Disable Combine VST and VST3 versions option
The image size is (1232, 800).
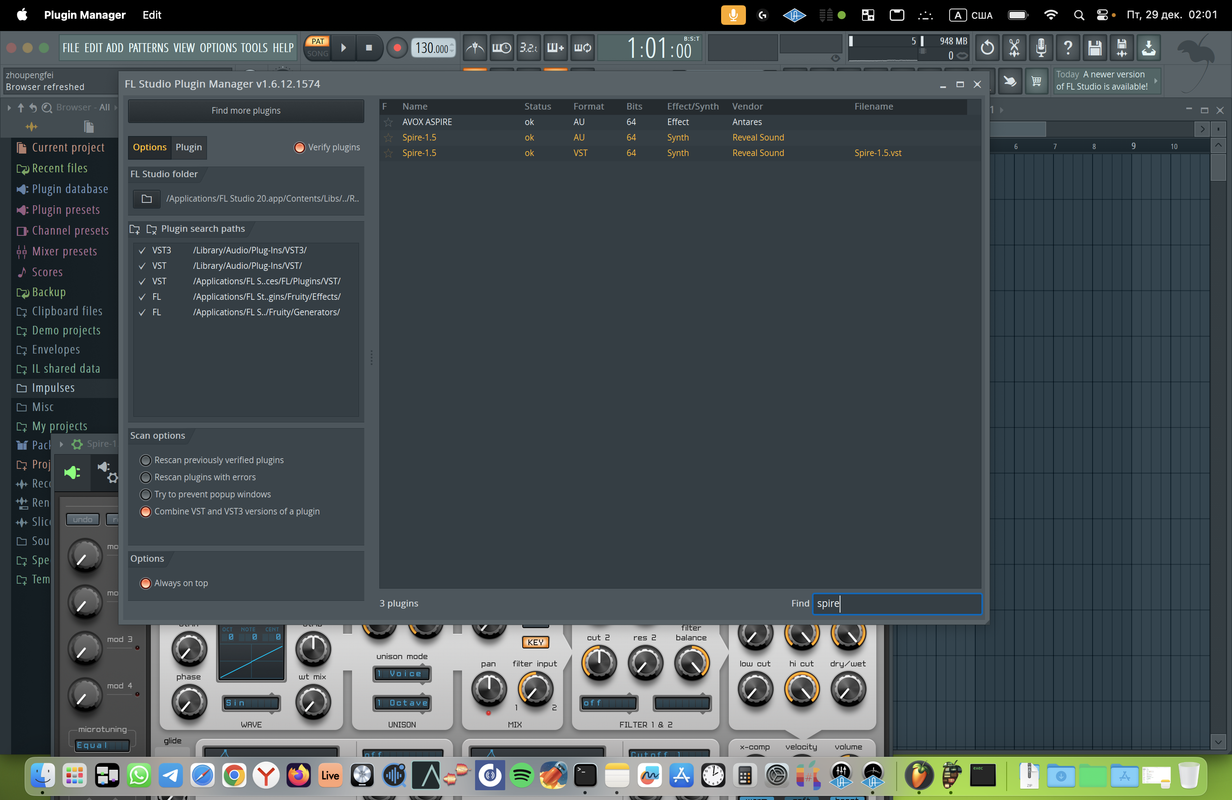(146, 511)
